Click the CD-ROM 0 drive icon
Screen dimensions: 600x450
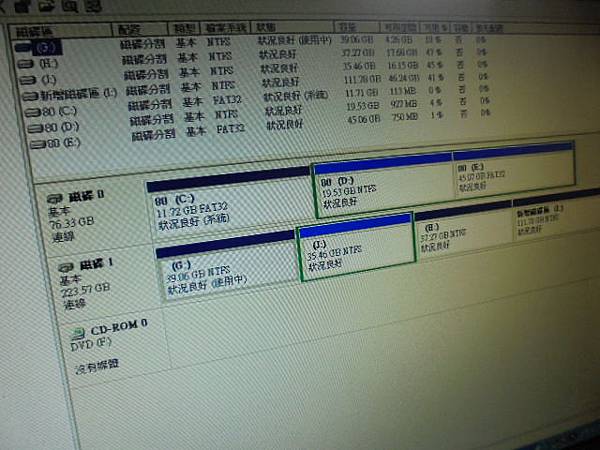78,334
